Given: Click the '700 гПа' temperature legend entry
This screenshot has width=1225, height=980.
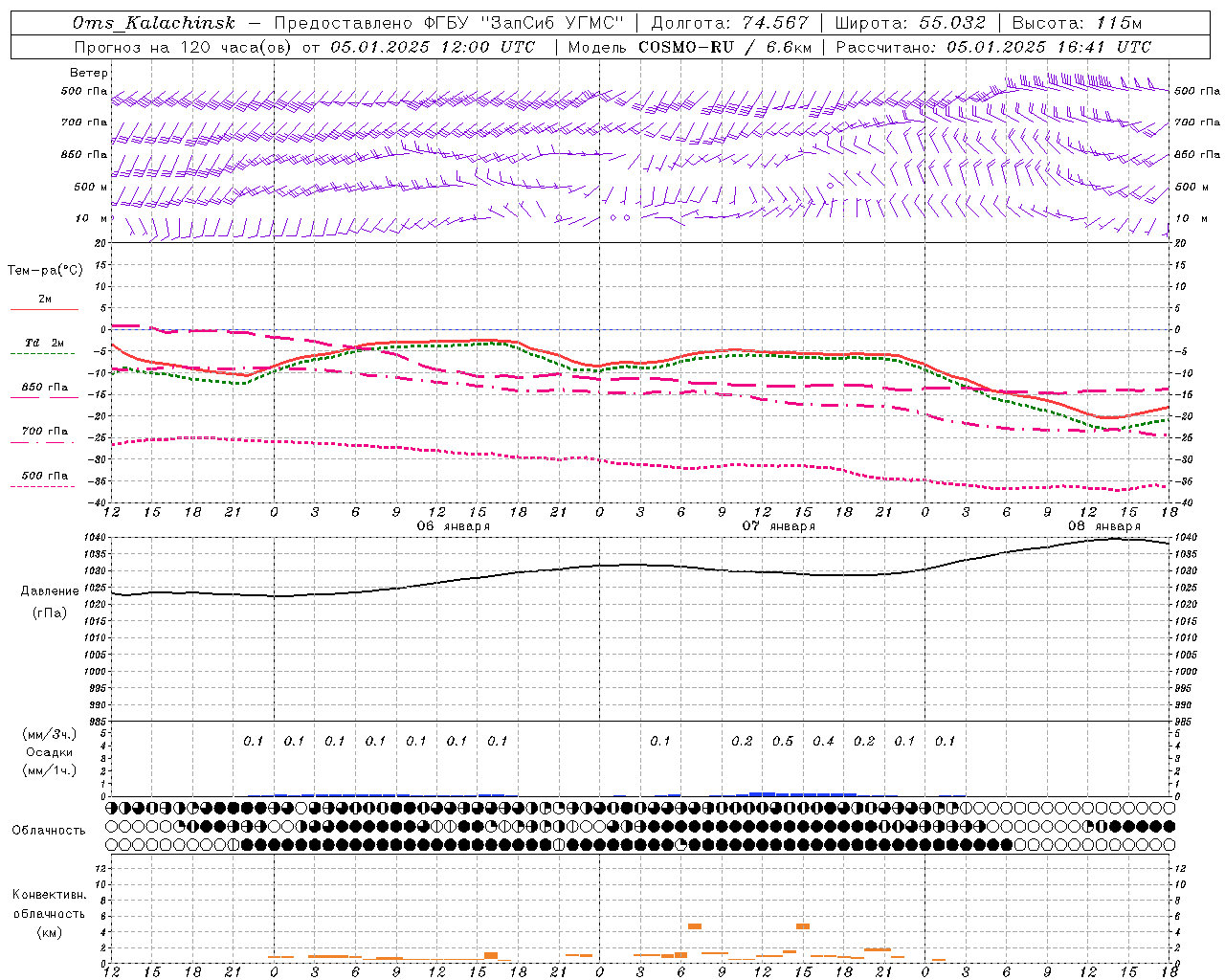Looking at the screenshot, I should [45, 432].
